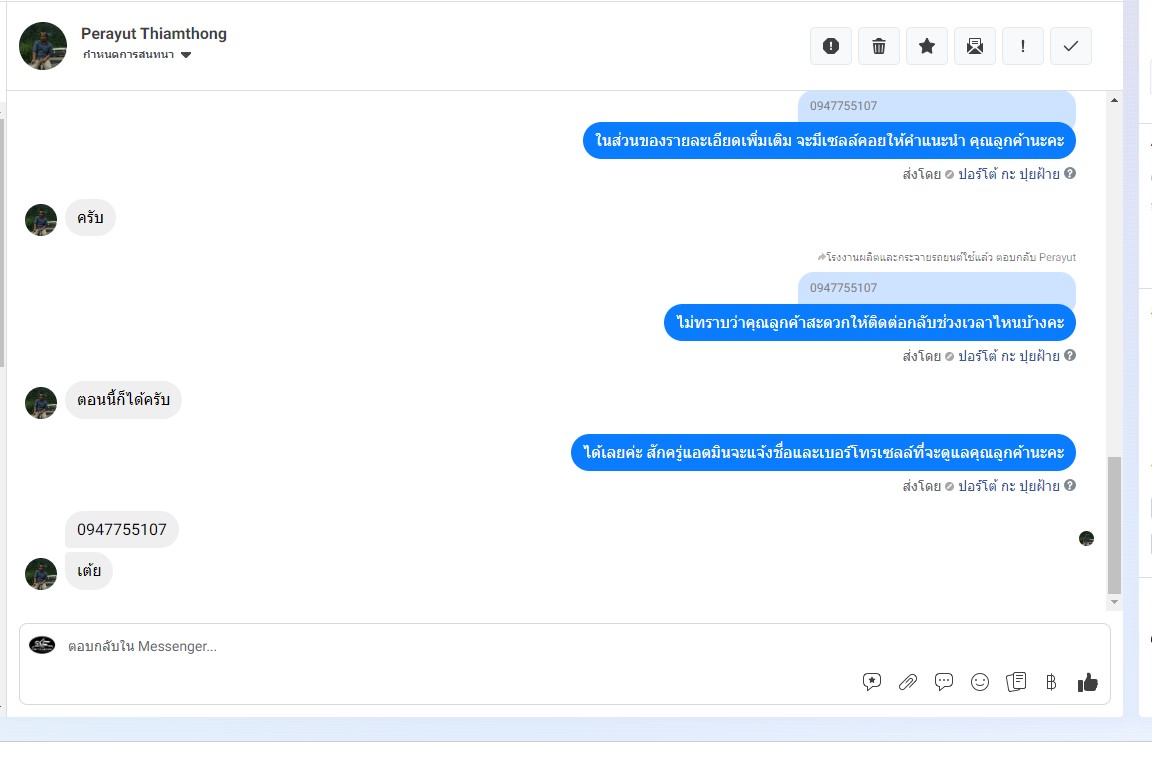The height and width of the screenshot is (776, 1152).
Task: Click the 0947755107 customer message bubble
Action: (x=122, y=529)
